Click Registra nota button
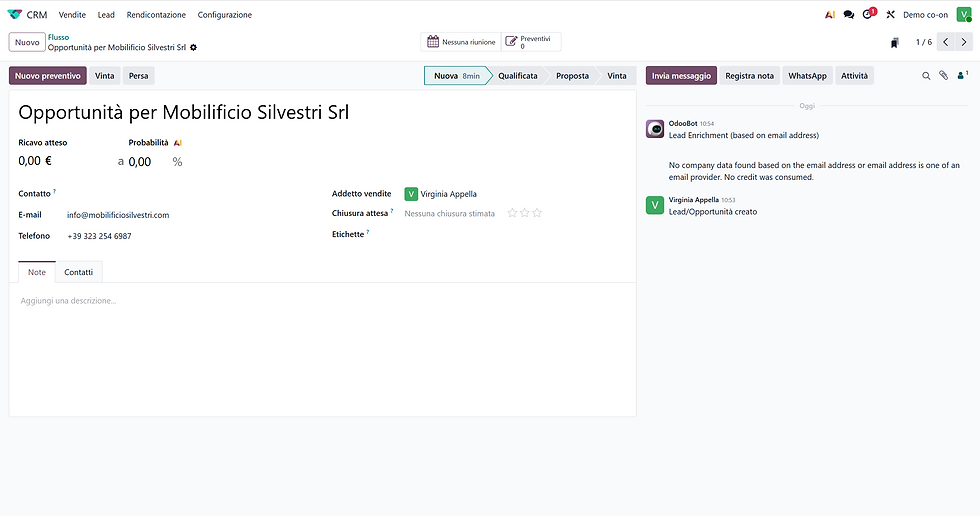980x516 pixels. click(x=749, y=76)
